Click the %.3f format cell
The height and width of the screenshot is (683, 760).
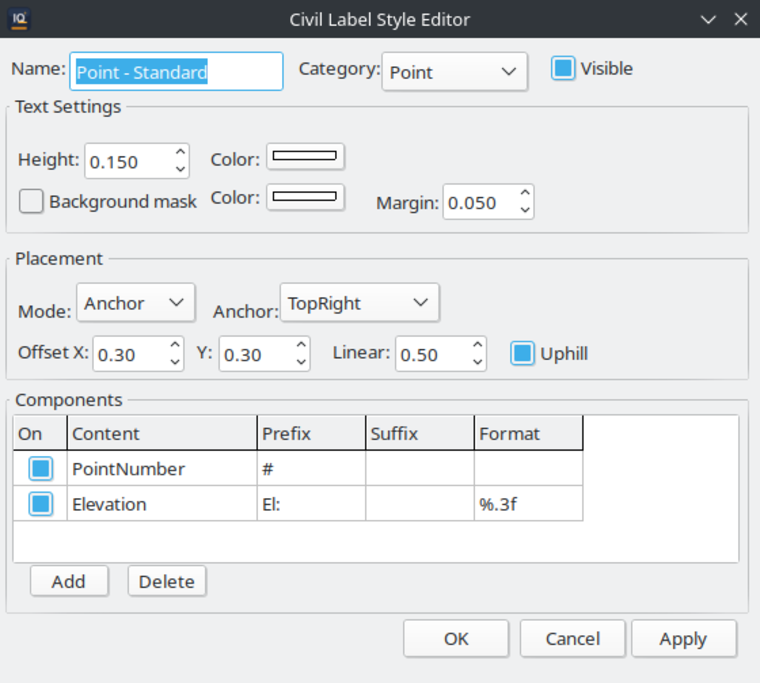(528, 504)
